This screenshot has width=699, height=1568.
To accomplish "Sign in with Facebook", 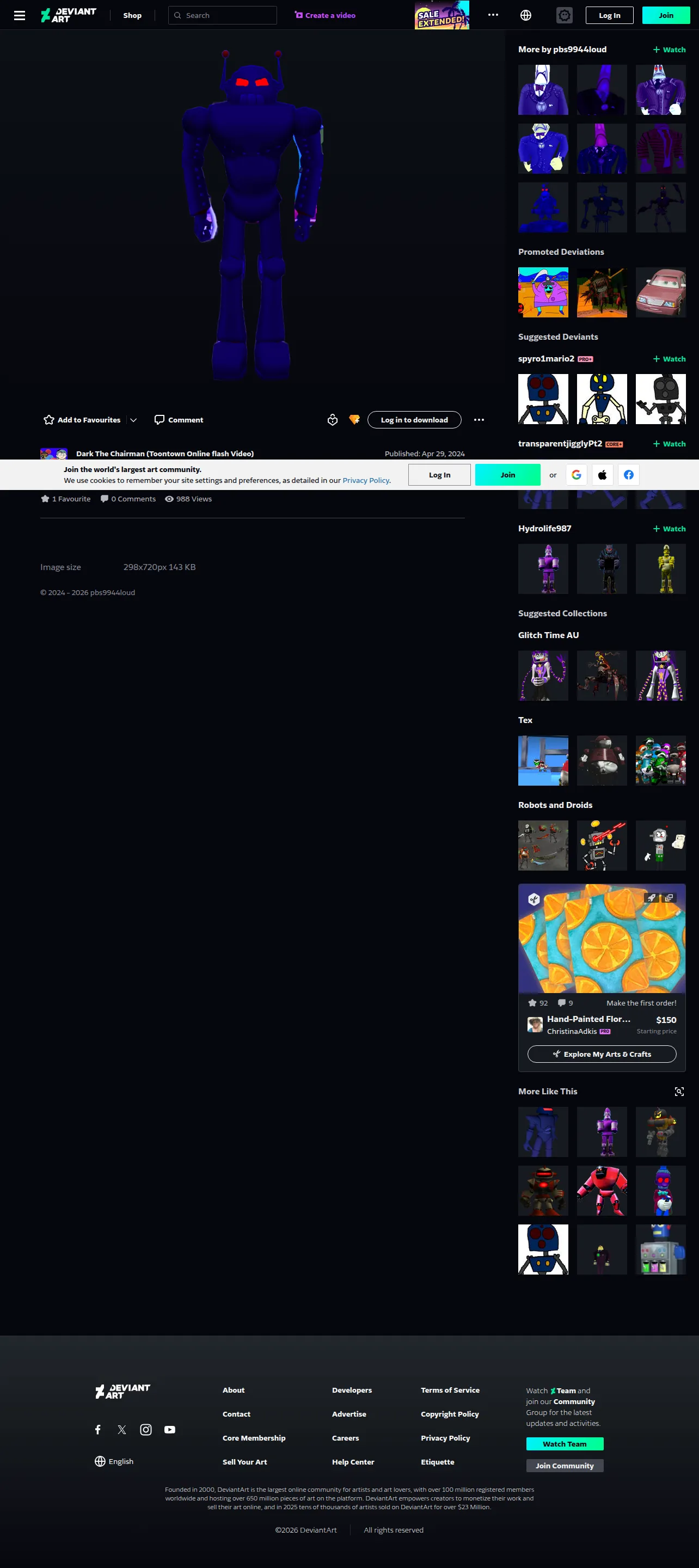I will pyautogui.click(x=628, y=475).
